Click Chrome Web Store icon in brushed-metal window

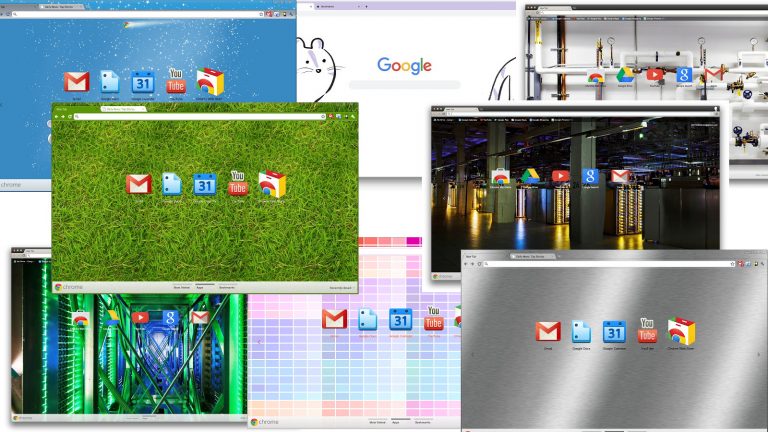click(682, 331)
